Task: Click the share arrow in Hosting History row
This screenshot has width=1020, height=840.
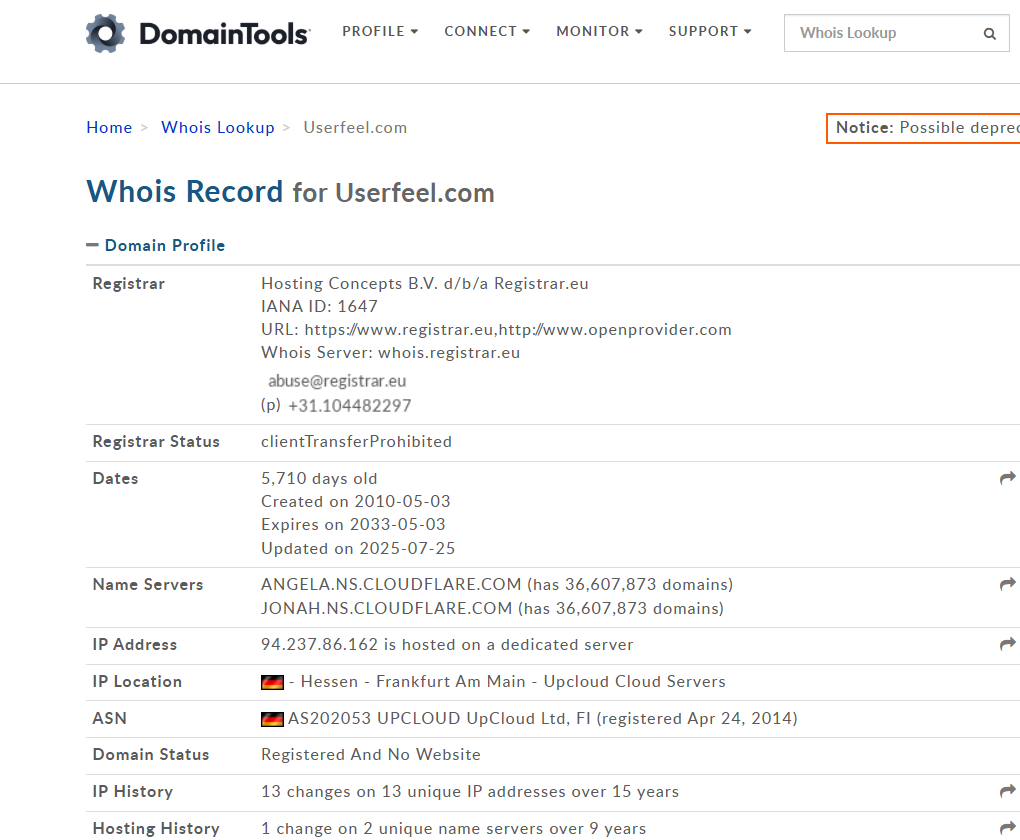Action: [x=1008, y=828]
